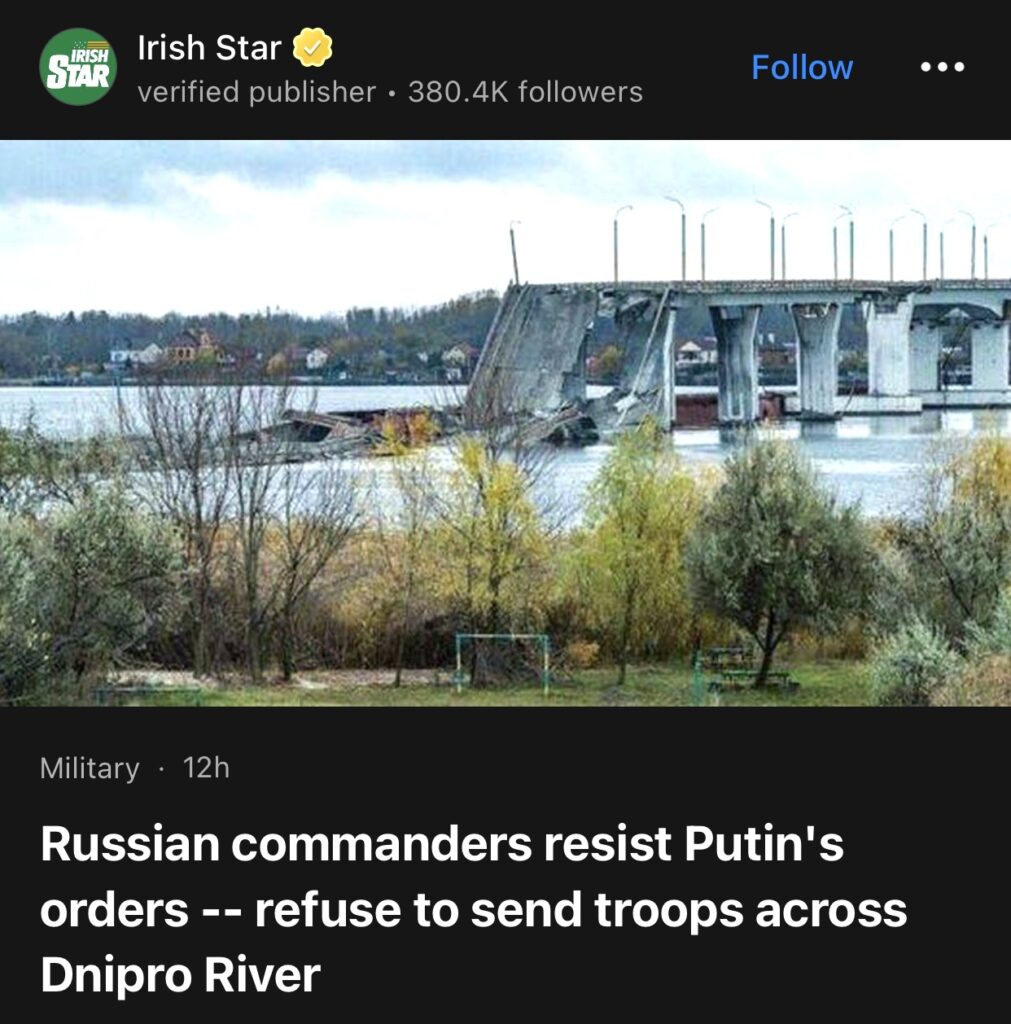Click the "verified publisher" label
This screenshot has height=1024, width=1011.
click(x=257, y=92)
